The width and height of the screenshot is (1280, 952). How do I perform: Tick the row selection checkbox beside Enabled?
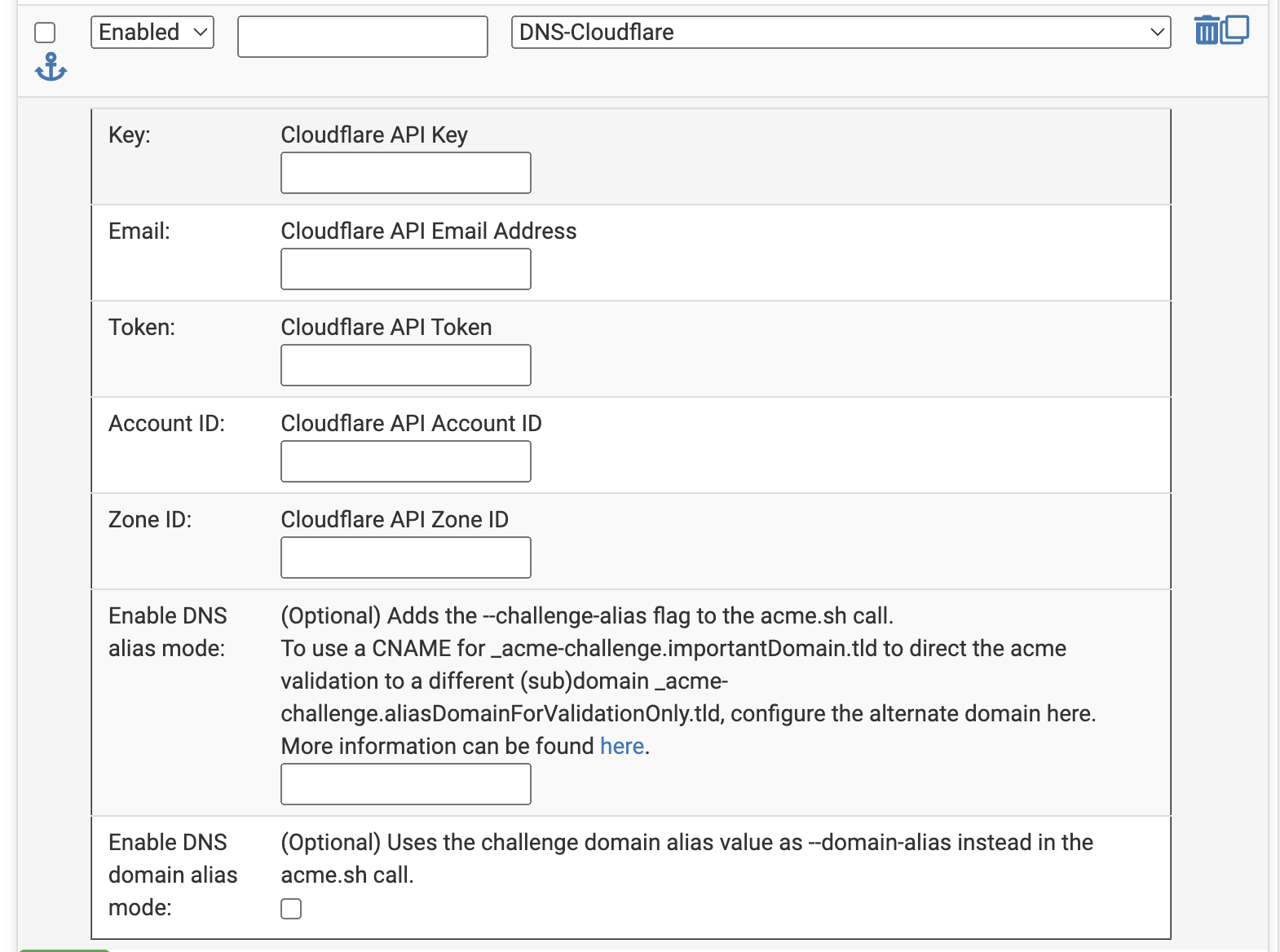45,33
